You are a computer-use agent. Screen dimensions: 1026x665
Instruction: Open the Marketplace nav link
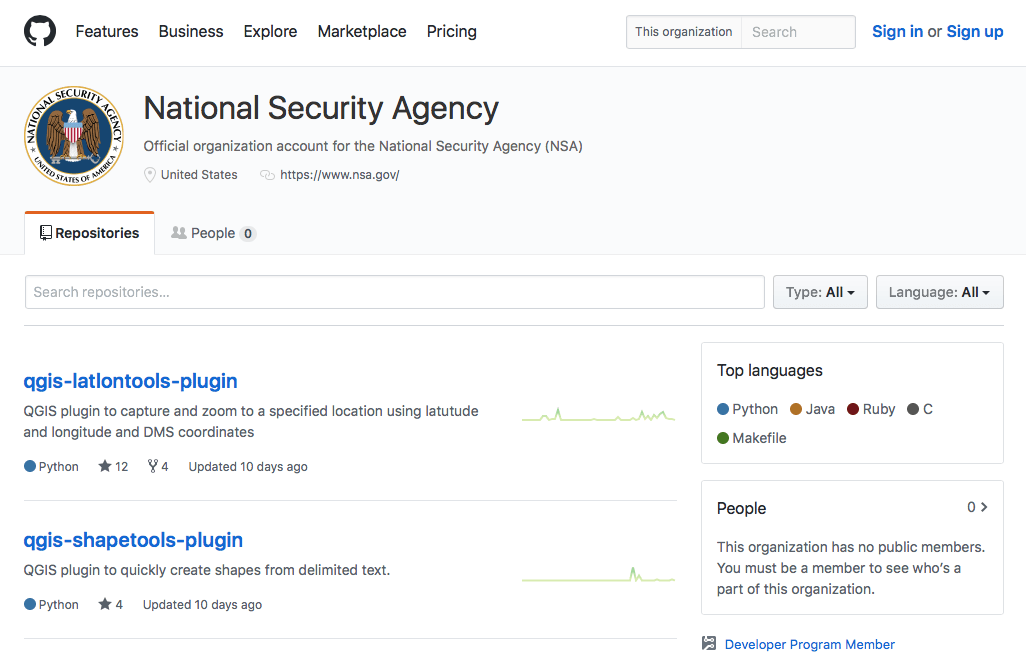362,31
